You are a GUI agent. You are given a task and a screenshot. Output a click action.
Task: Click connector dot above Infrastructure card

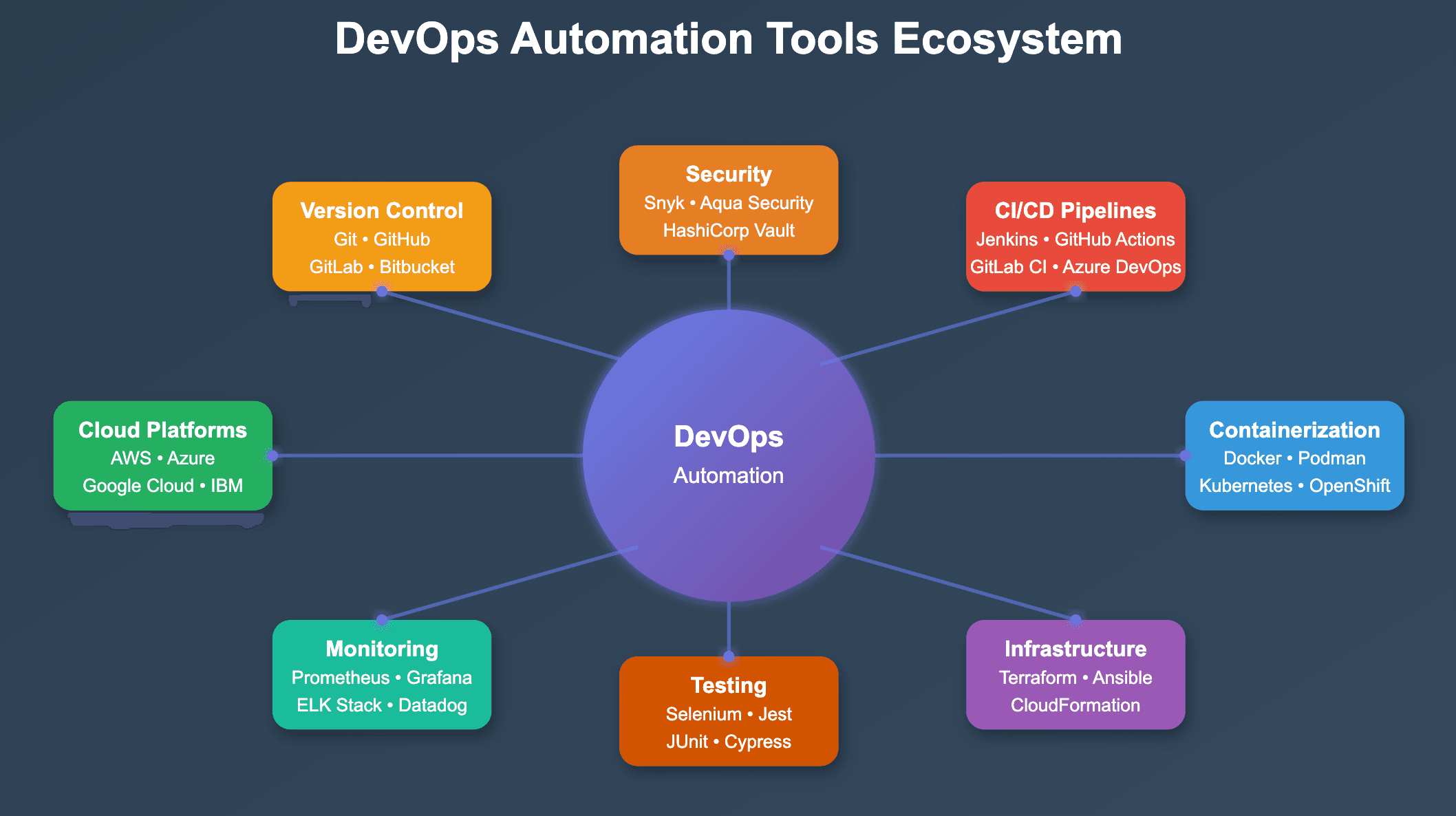[x=1075, y=620]
